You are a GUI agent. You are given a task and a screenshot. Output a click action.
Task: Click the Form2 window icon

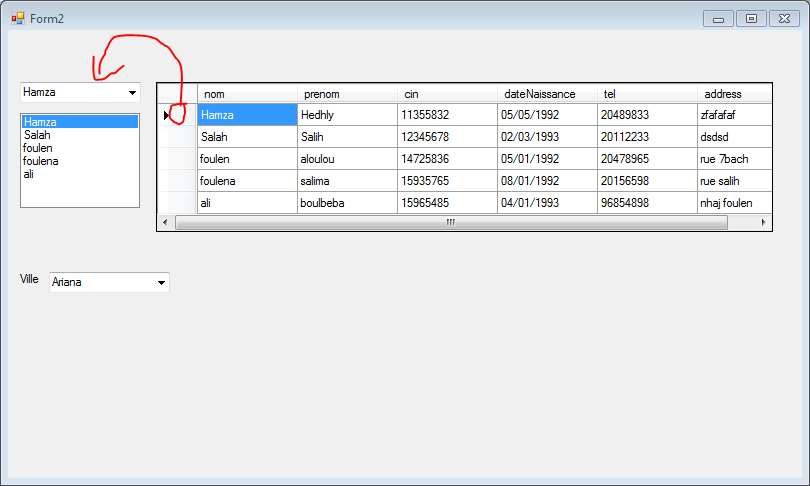[x=18, y=19]
